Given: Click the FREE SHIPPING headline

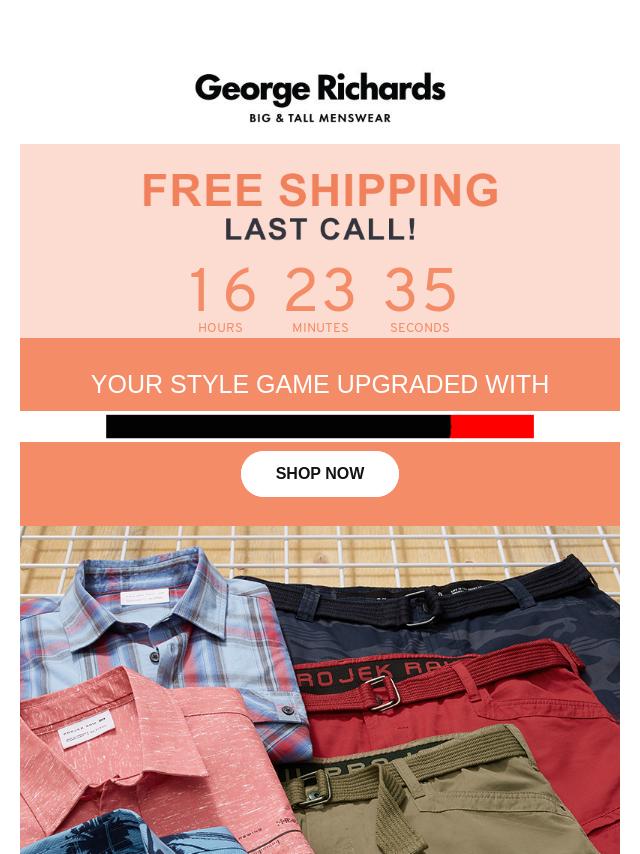Looking at the screenshot, I should click(x=320, y=190).
